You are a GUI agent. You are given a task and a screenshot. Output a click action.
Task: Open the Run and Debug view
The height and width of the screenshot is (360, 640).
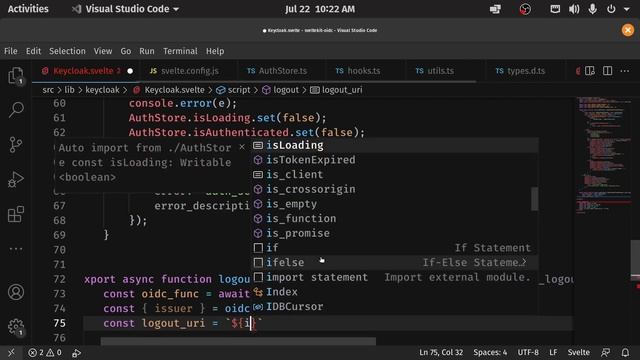pyautogui.click(x=16, y=180)
